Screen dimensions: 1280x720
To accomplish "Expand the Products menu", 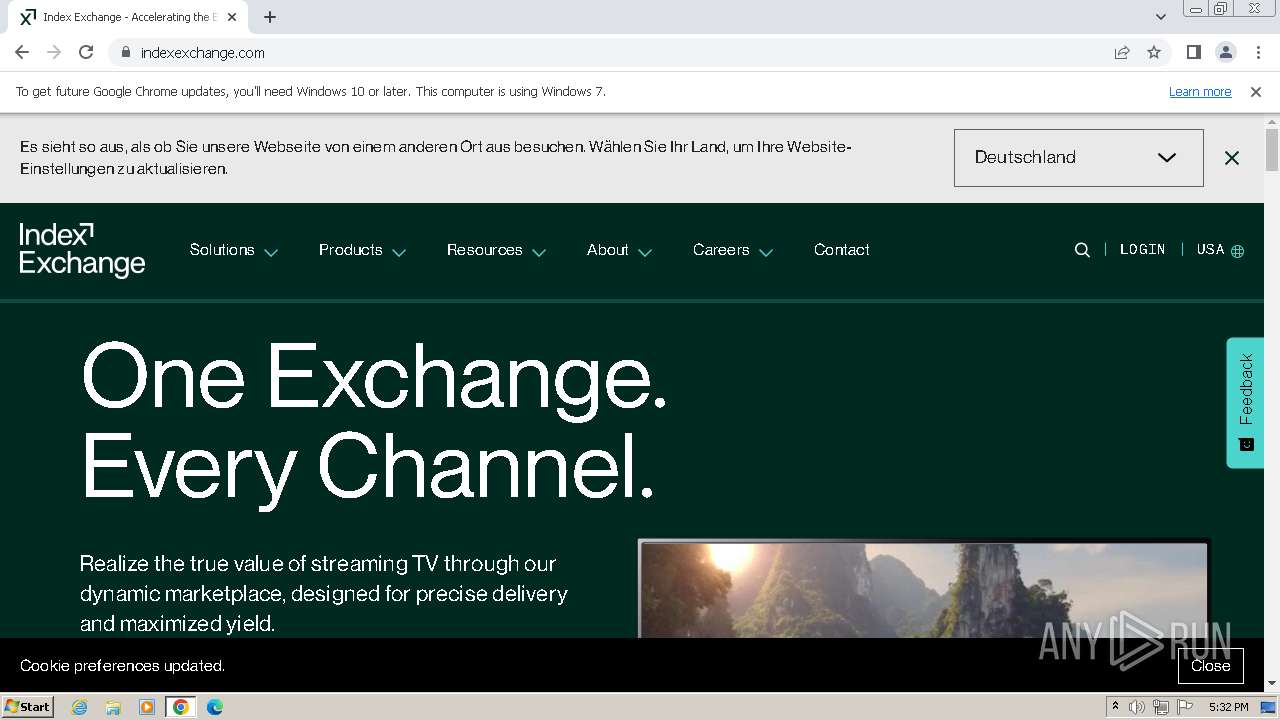I will tap(362, 250).
